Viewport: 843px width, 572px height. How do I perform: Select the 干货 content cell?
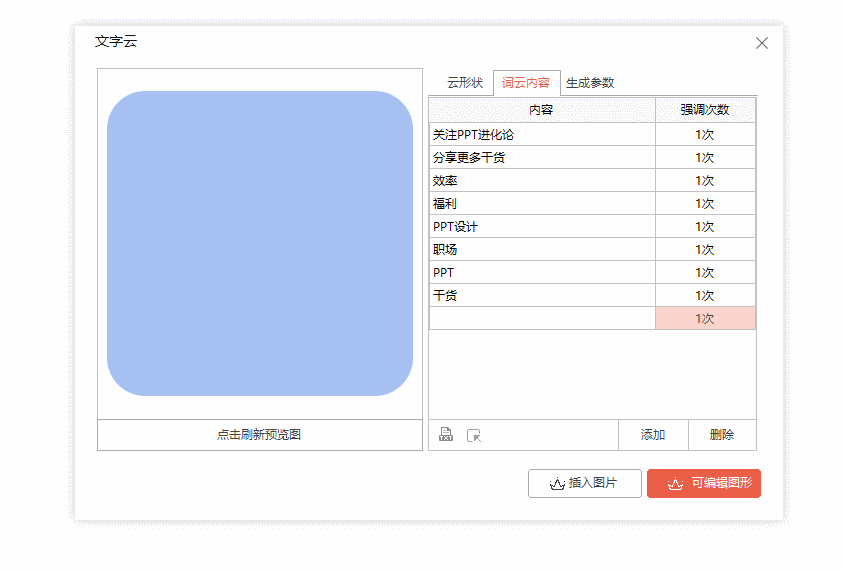point(542,296)
